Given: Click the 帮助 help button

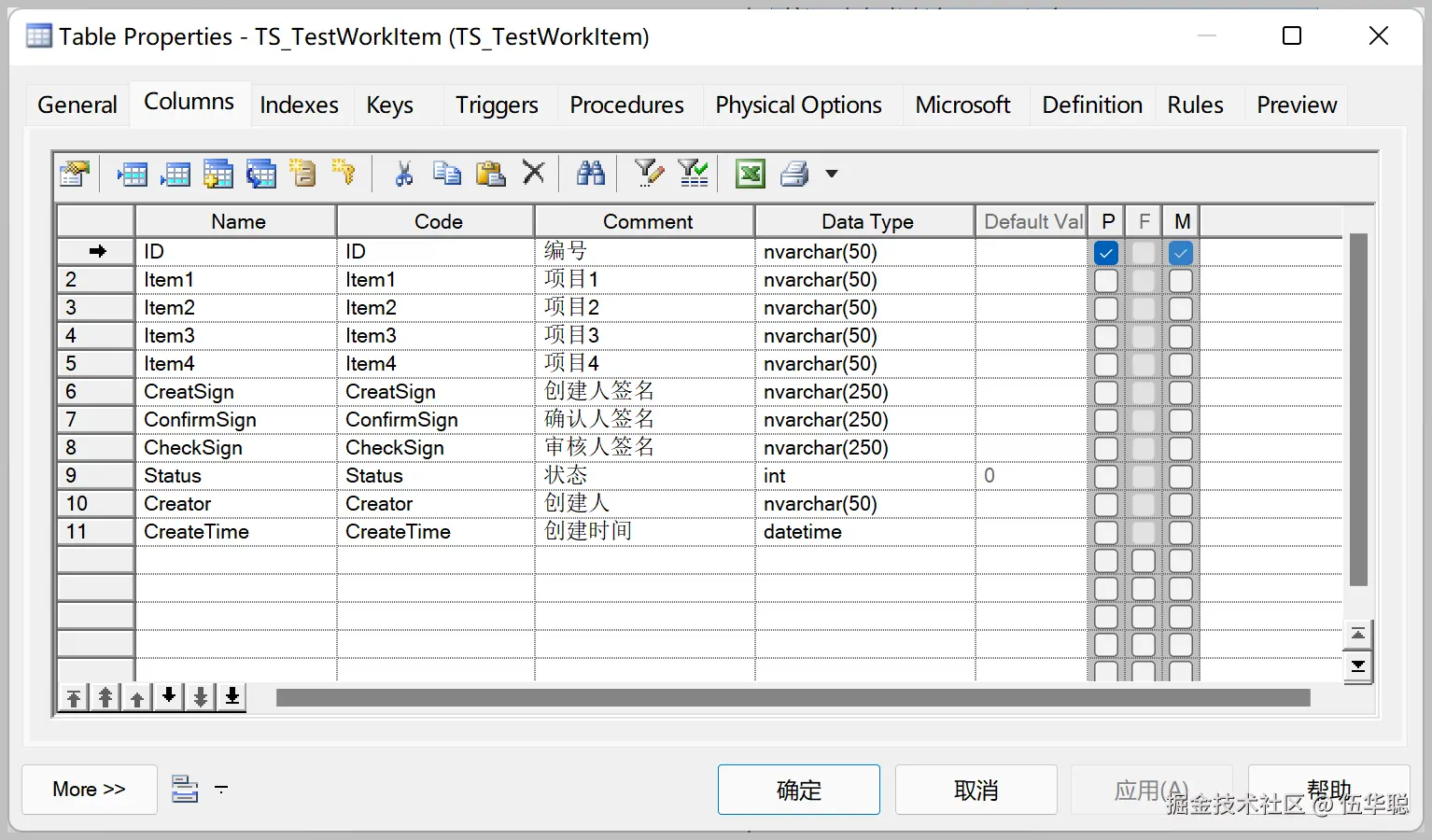Looking at the screenshot, I should [1329, 790].
